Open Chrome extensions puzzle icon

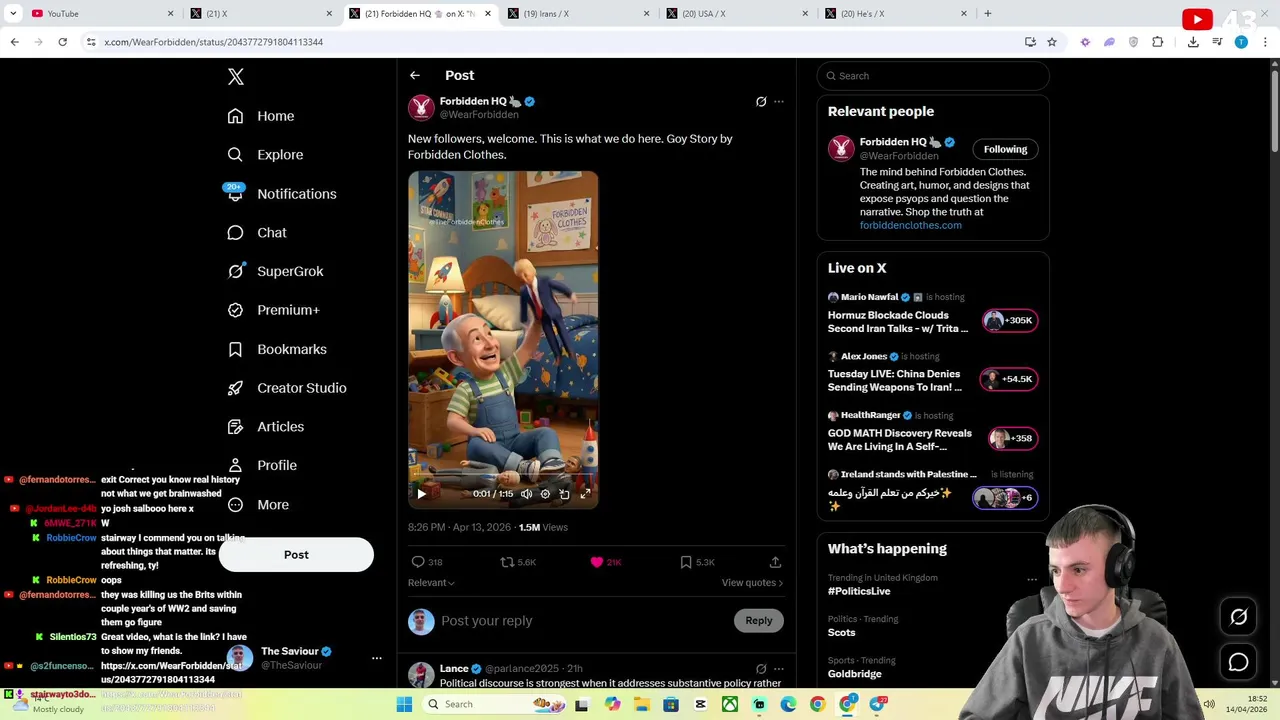(1158, 42)
